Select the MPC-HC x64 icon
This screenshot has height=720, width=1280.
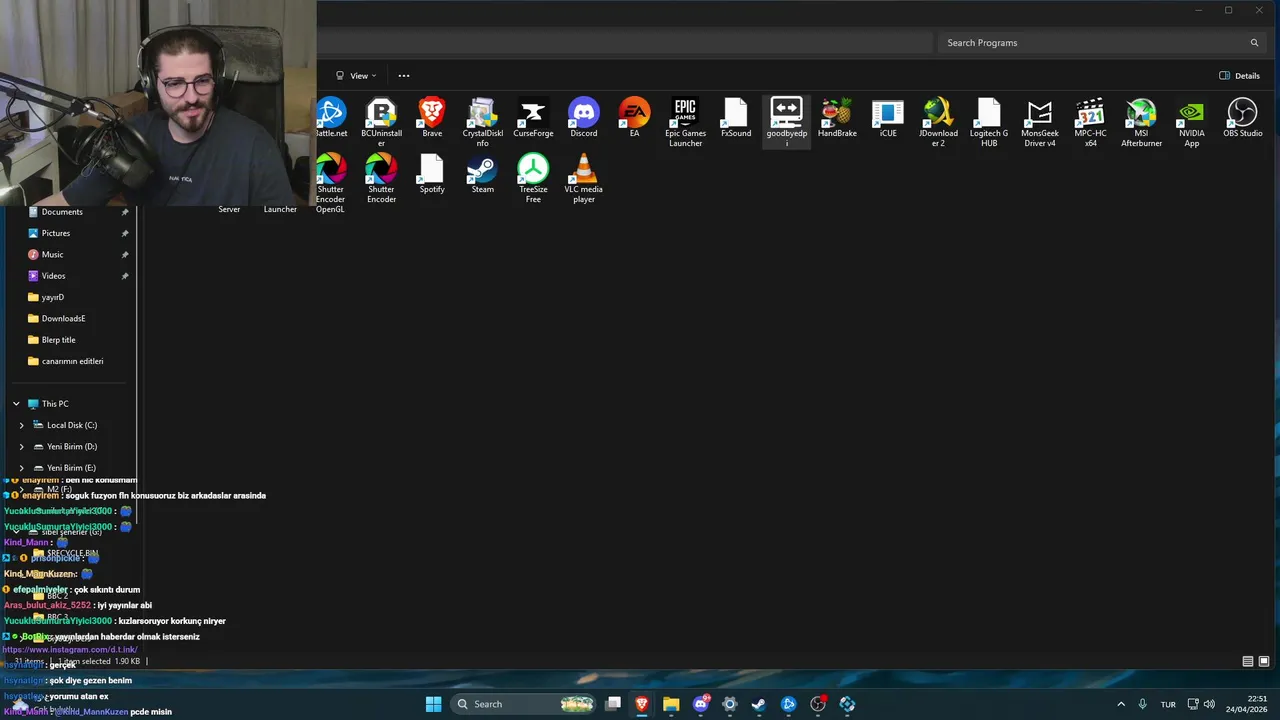(1090, 122)
